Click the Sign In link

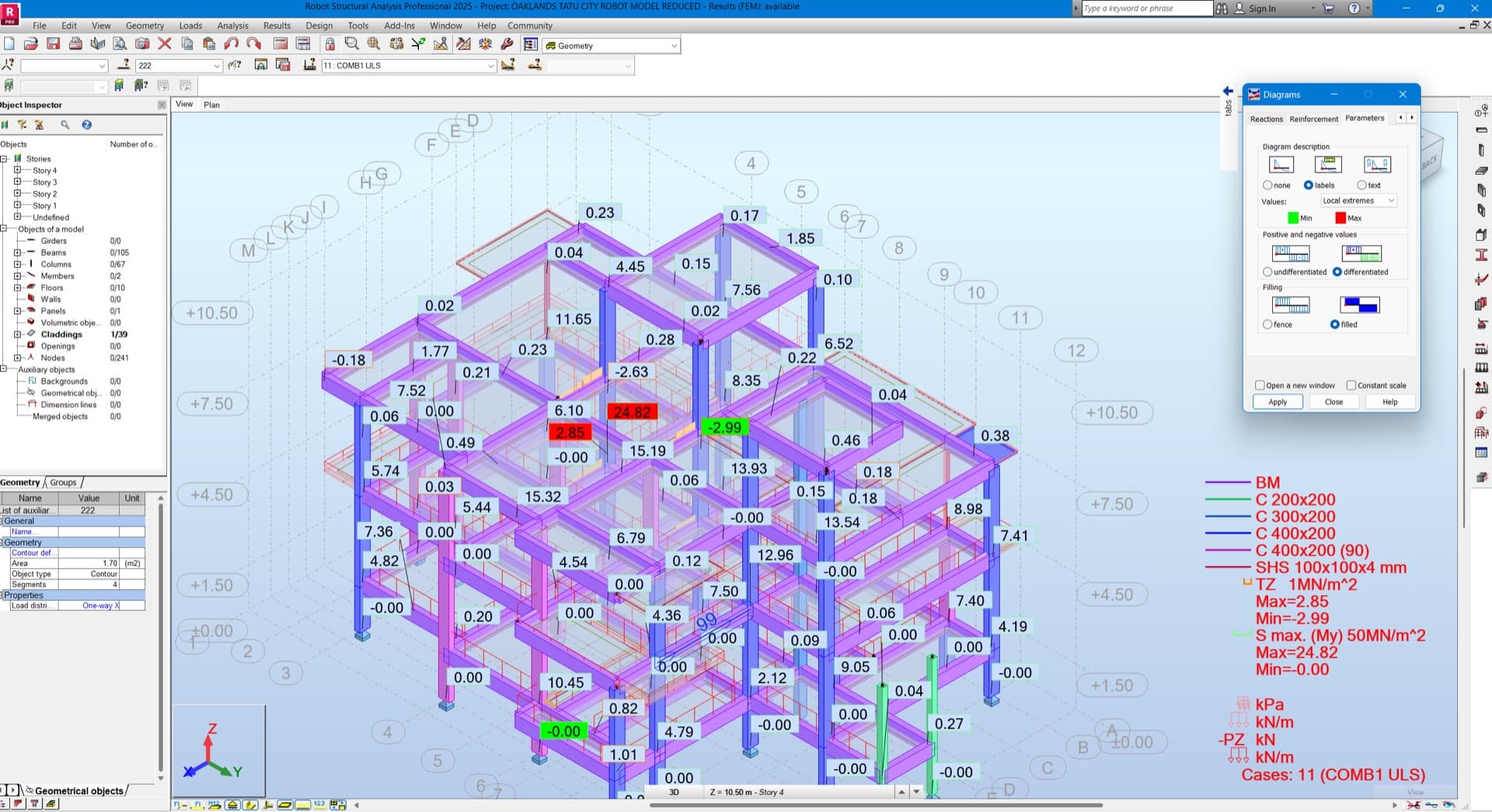(x=1262, y=9)
